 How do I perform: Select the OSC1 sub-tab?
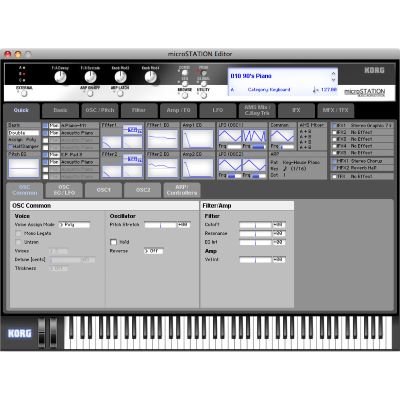pos(103,190)
